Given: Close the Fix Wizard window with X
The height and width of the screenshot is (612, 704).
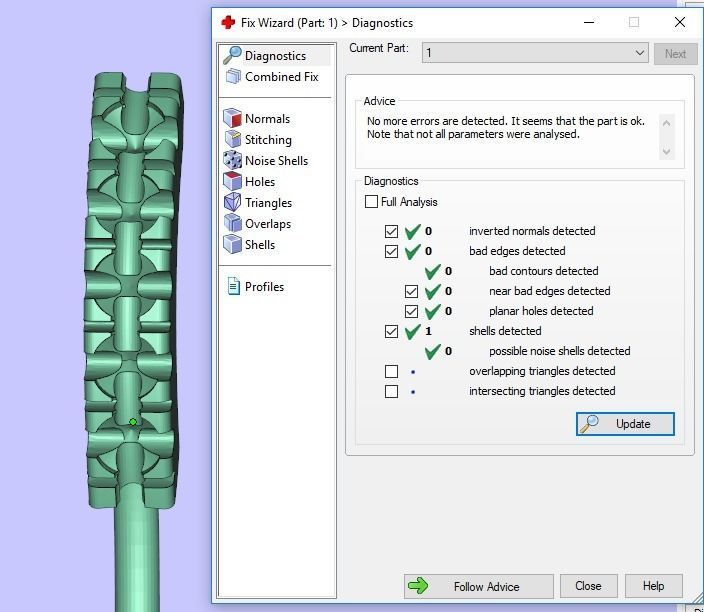Looking at the screenshot, I should [680, 22].
